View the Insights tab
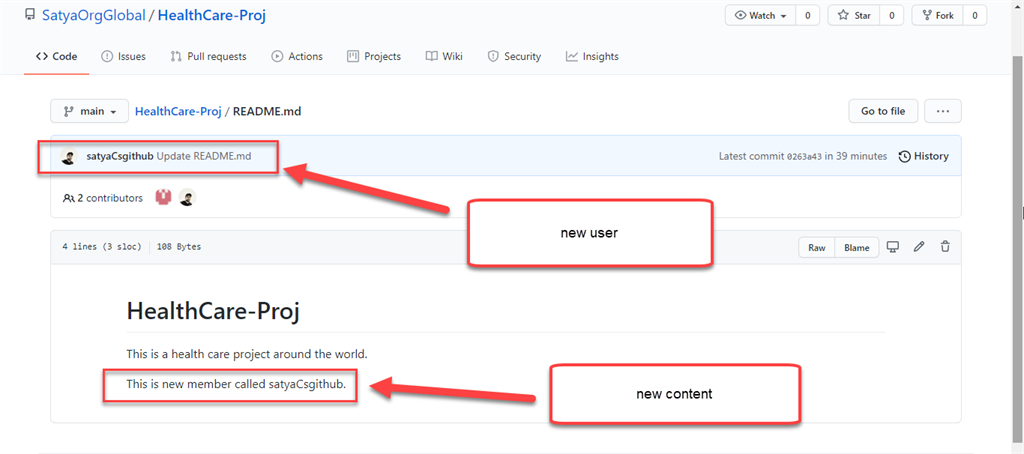This screenshot has width=1024, height=454. pyautogui.click(x=592, y=56)
